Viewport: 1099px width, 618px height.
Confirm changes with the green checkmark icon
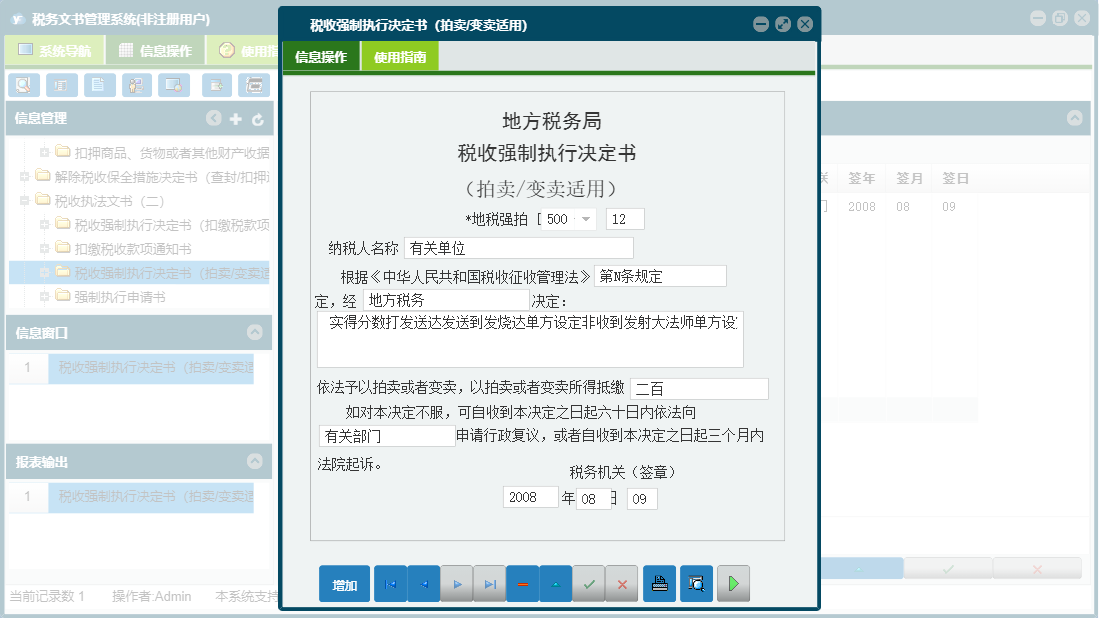click(x=589, y=583)
